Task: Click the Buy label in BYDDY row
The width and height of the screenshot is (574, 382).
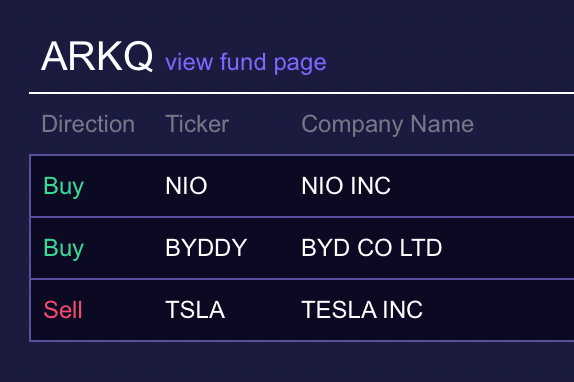Action: (x=64, y=248)
